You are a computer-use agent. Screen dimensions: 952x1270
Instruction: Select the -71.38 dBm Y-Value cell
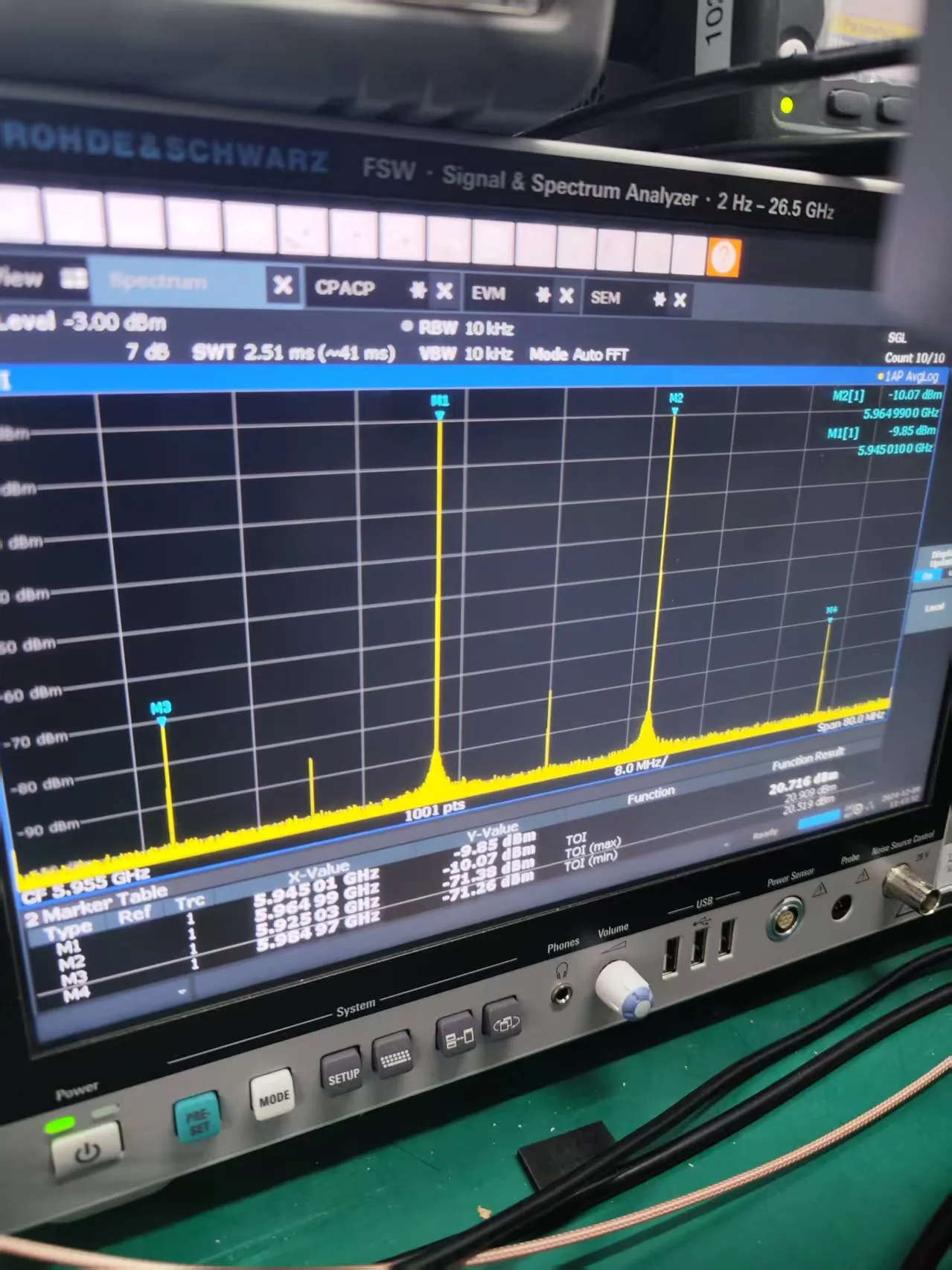point(490,869)
